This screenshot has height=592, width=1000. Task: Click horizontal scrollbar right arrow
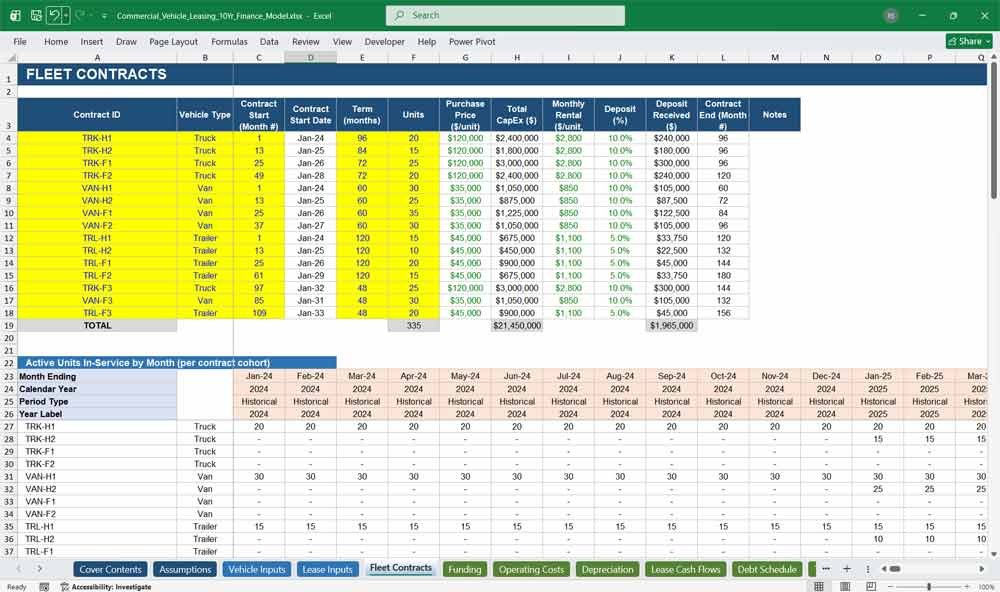[982, 568]
